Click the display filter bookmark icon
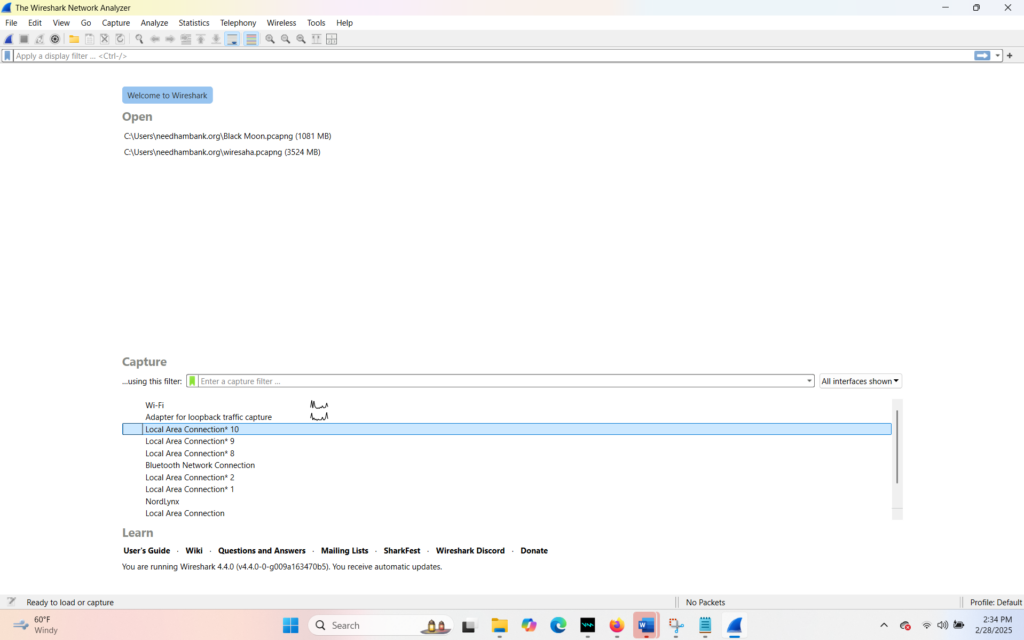 click(x=8, y=56)
